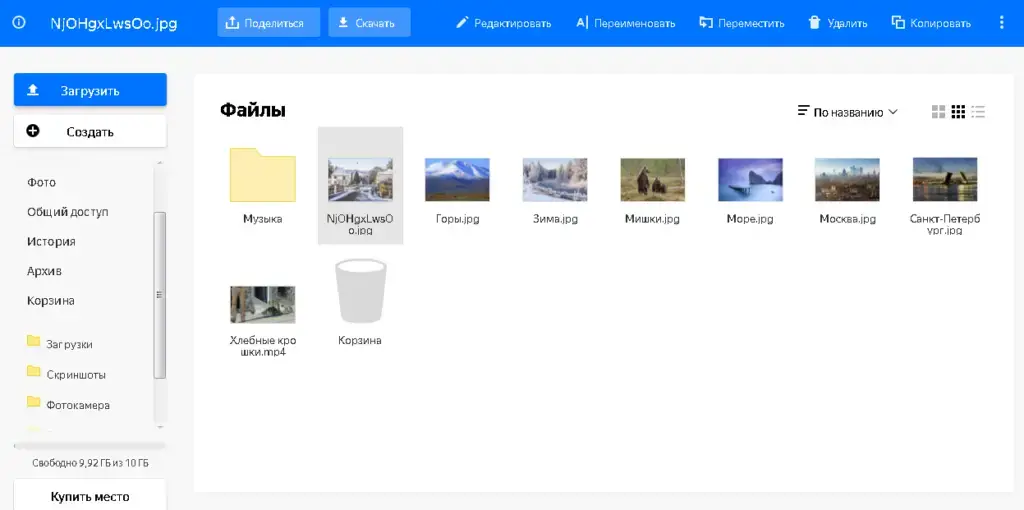Share the file with Поделиться button
1024x510 pixels.
pos(268,23)
